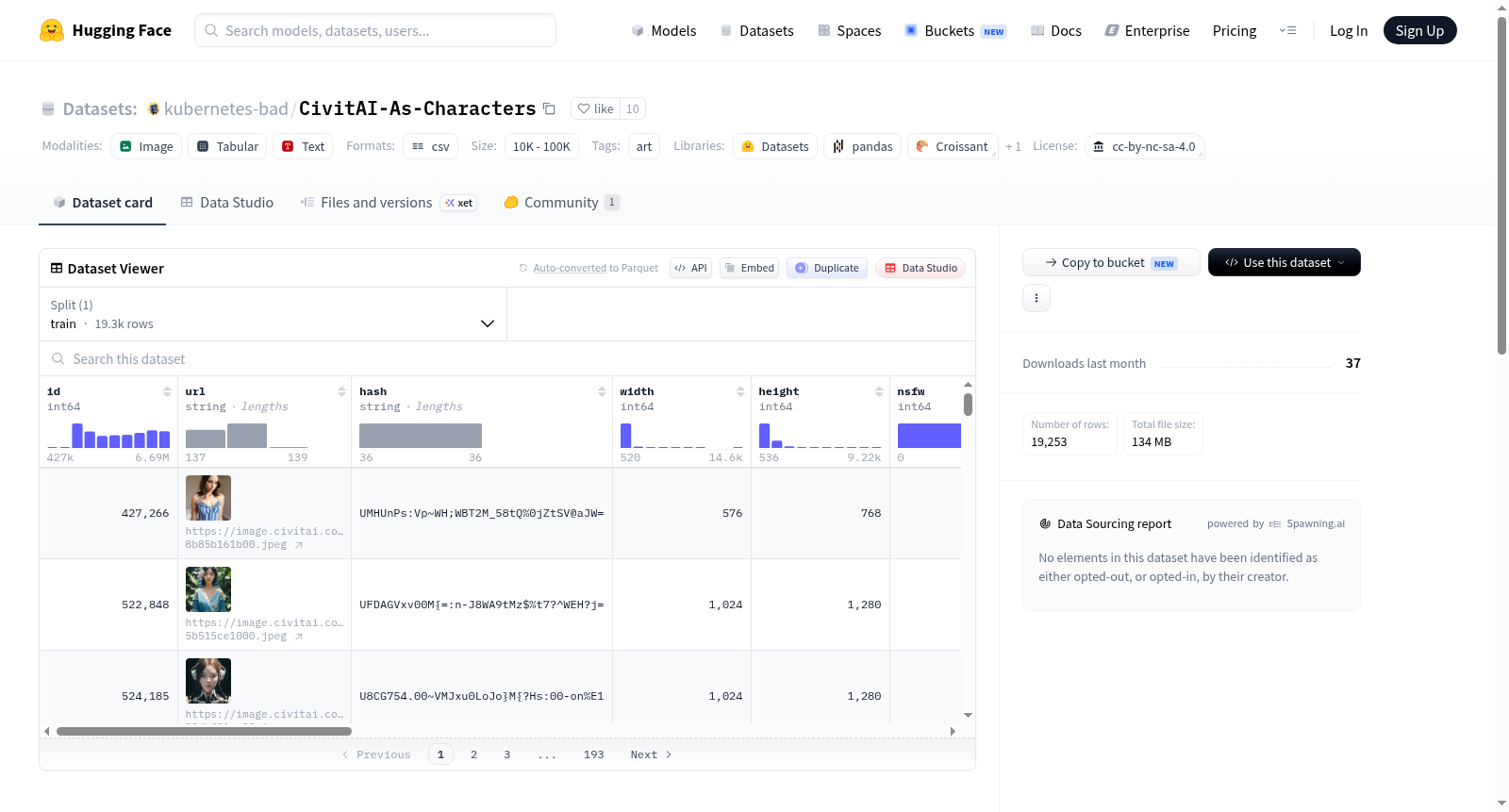This screenshot has height=812, width=1509.
Task: Expand the Use this dataset dropdown
Action: [x=1284, y=262]
